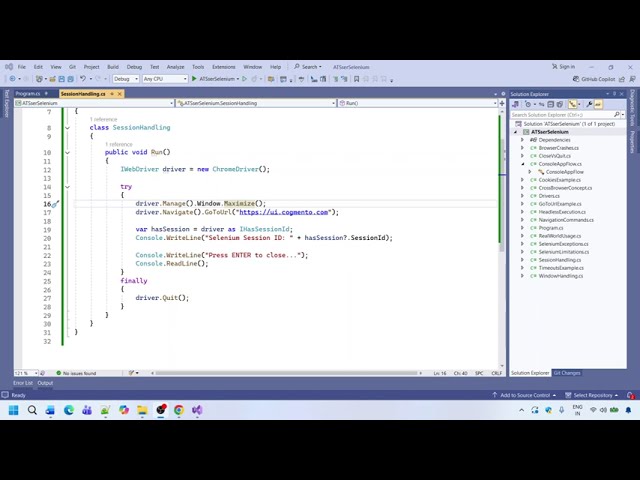The image size is (640, 480).
Task: Click the split-editor icon above the vertical scrollbar
Action: [502, 103]
